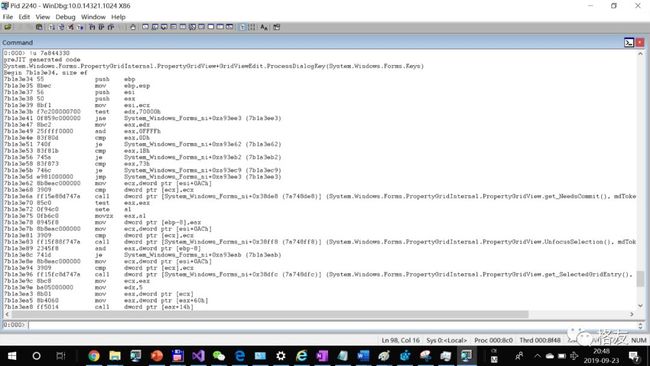
Task: Open the Action Center notification icon
Action: click(634, 356)
